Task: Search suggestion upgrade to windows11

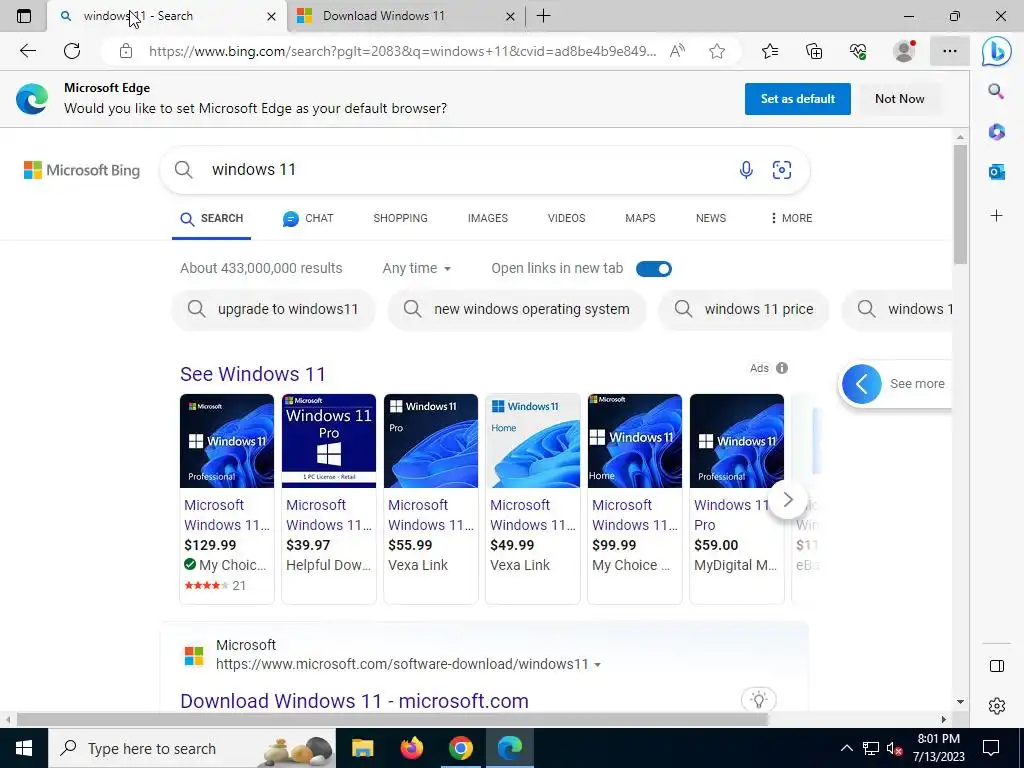Action: click(x=273, y=309)
